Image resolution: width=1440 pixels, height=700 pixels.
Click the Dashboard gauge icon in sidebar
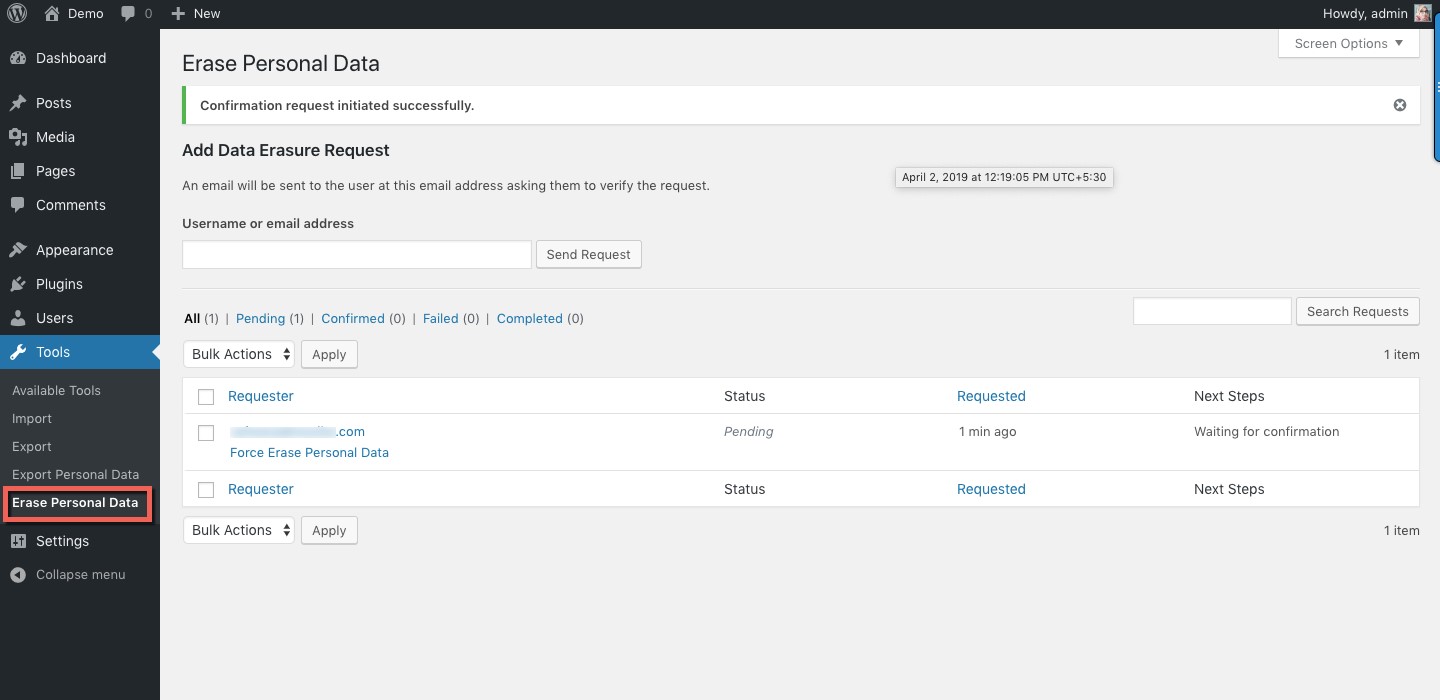click(18, 58)
